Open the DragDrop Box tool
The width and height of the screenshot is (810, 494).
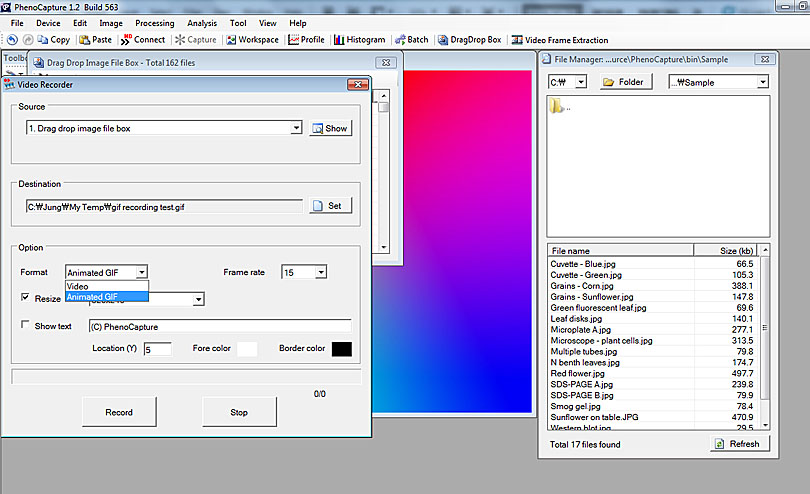pos(468,40)
